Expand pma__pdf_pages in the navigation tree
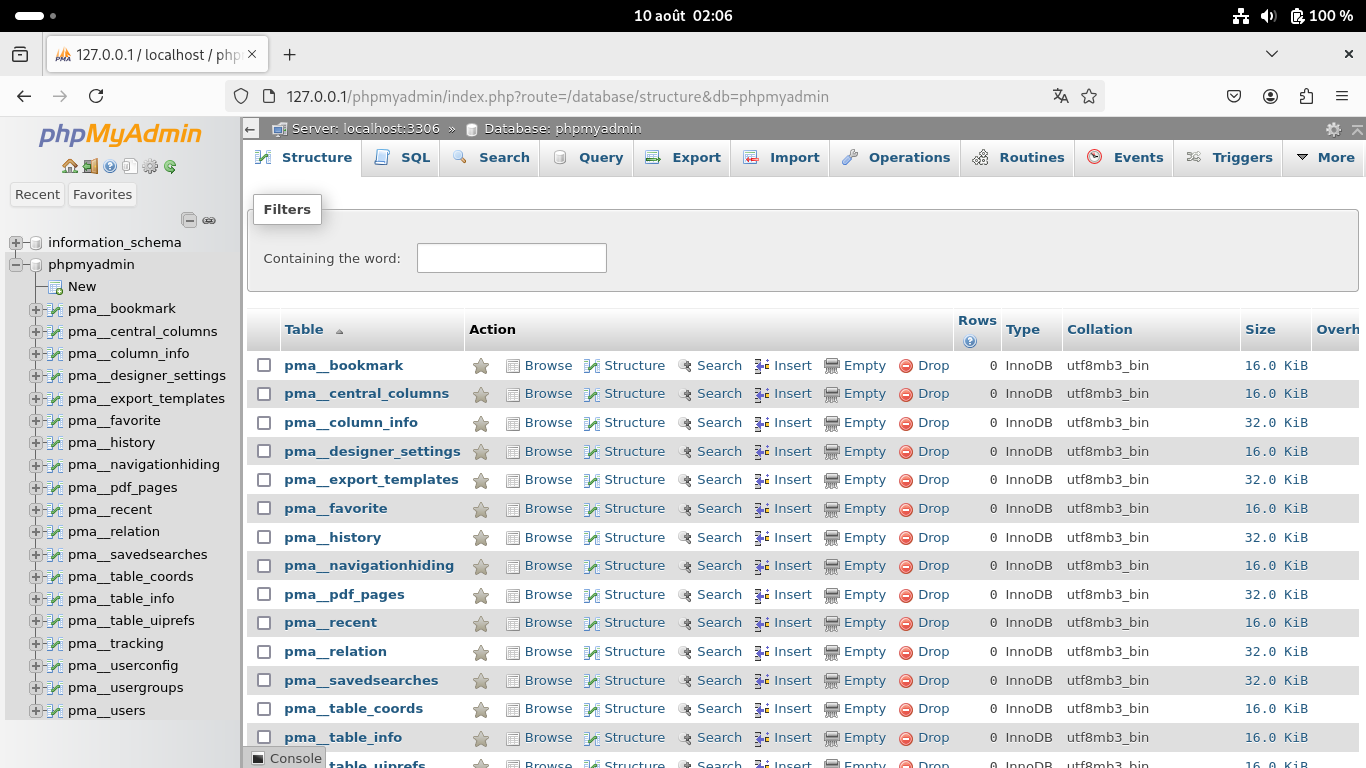 pos(36,487)
